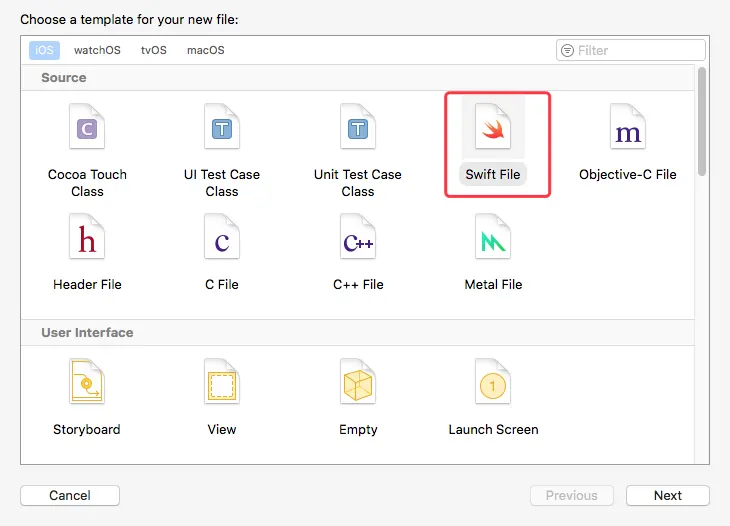Select the Header File template icon
Viewport: 730px width, 526px height.
tap(87, 238)
